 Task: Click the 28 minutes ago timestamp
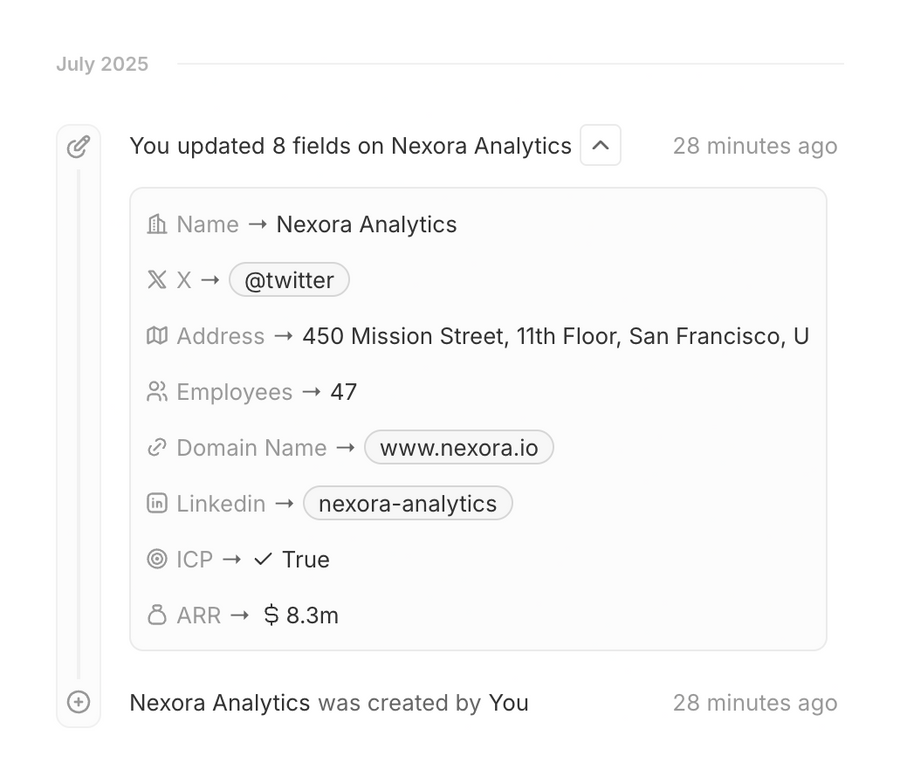click(756, 146)
